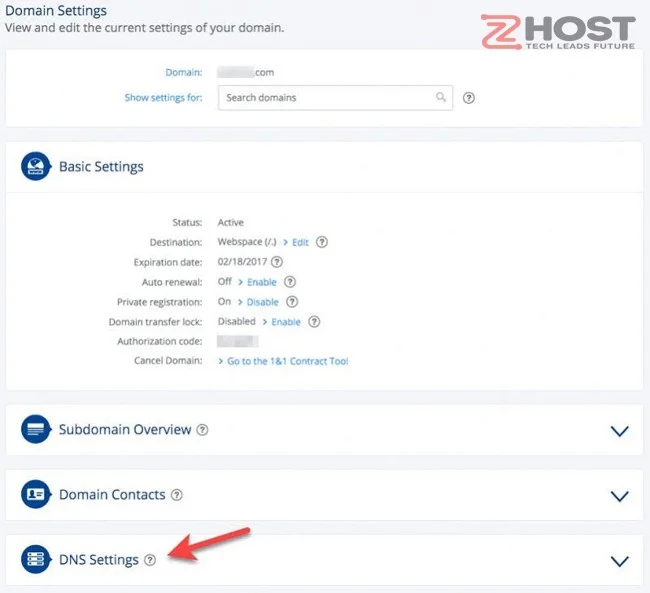650x593 pixels.
Task: Click the DNS Settings section icon
Action: click(36, 560)
